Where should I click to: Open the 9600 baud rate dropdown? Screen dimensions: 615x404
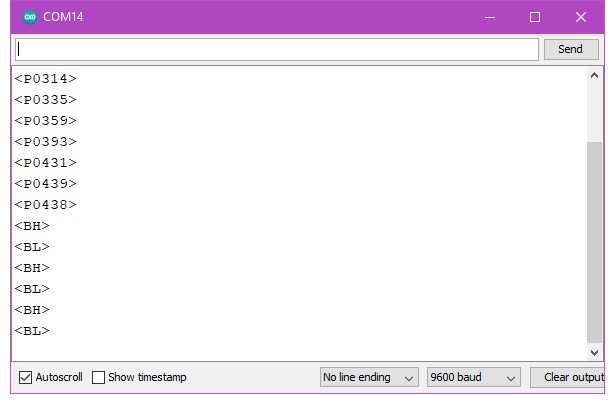(473, 377)
